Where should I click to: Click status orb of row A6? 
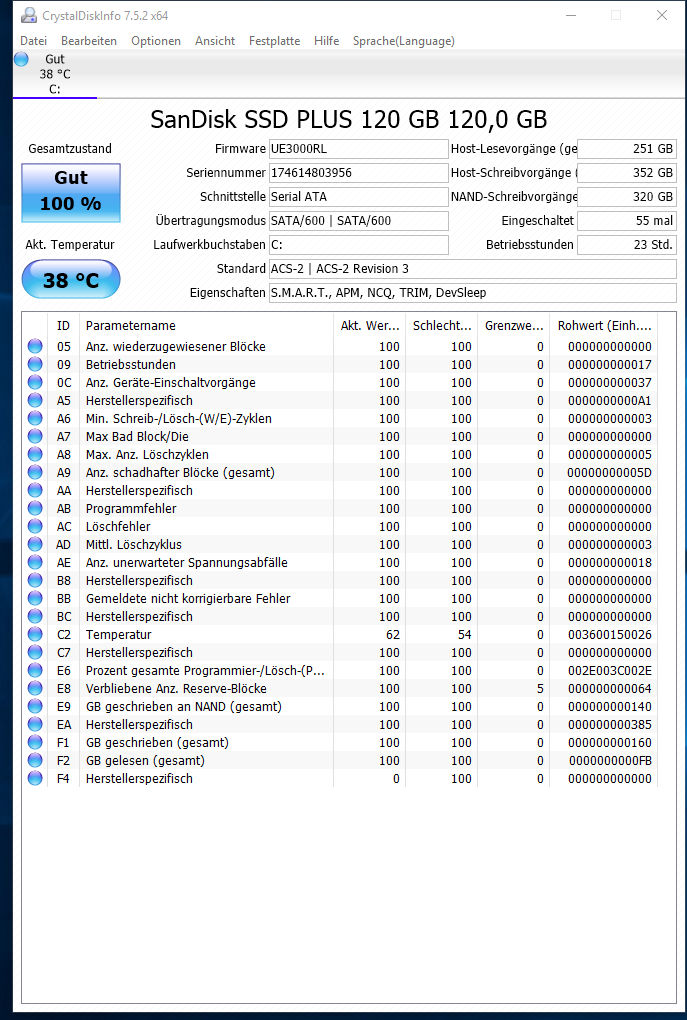[x=34, y=419]
